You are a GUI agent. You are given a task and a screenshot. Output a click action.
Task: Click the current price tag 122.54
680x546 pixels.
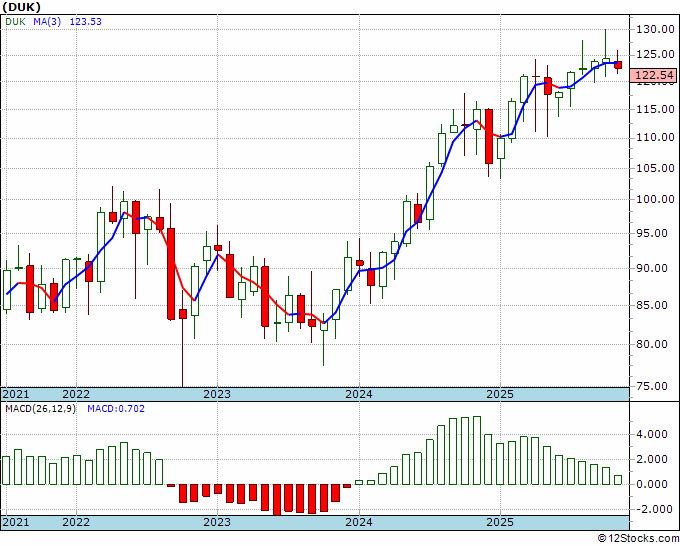tap(653, 75)
